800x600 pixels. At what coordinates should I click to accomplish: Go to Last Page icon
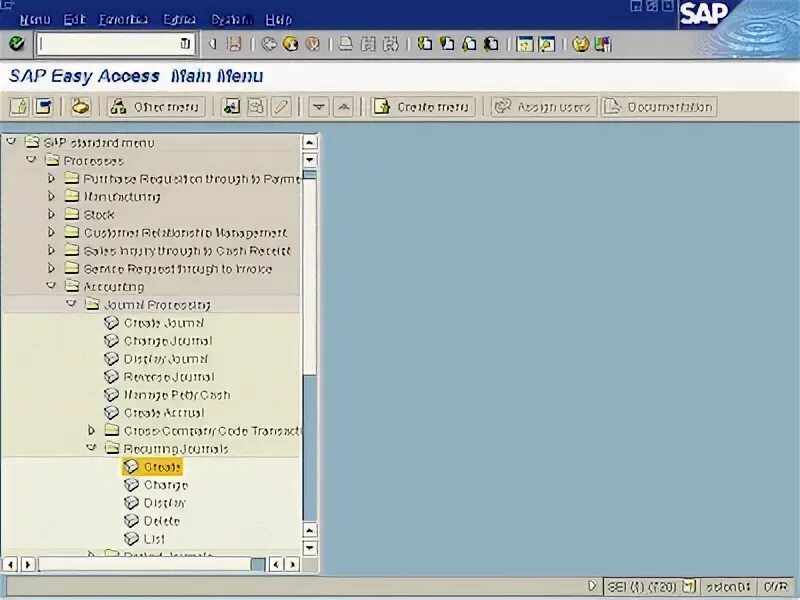(x=491, y=44)
